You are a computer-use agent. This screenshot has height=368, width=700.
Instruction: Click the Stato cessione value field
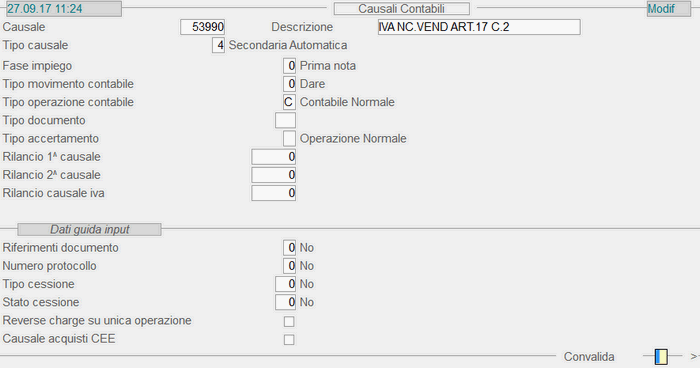coord(285,302)
